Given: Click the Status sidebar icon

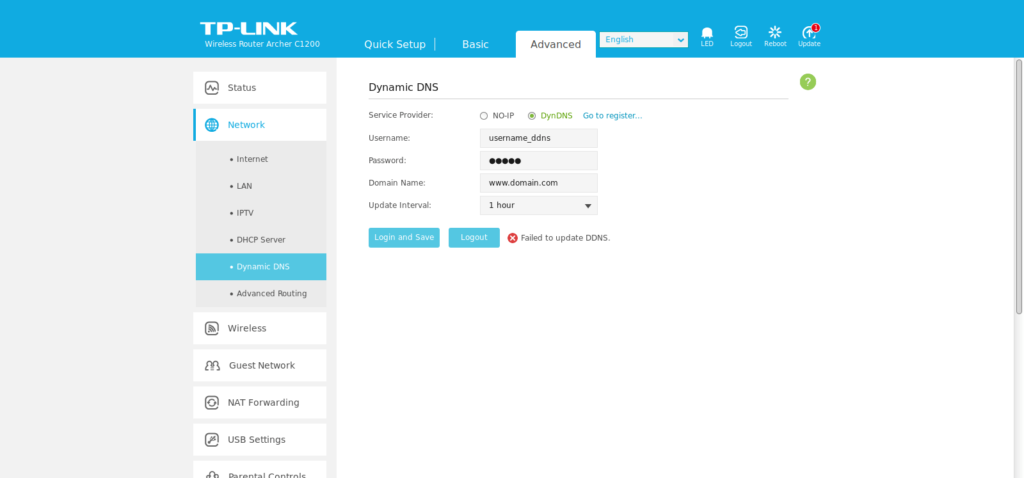Looking at the screenshot, I should [212, 88].
